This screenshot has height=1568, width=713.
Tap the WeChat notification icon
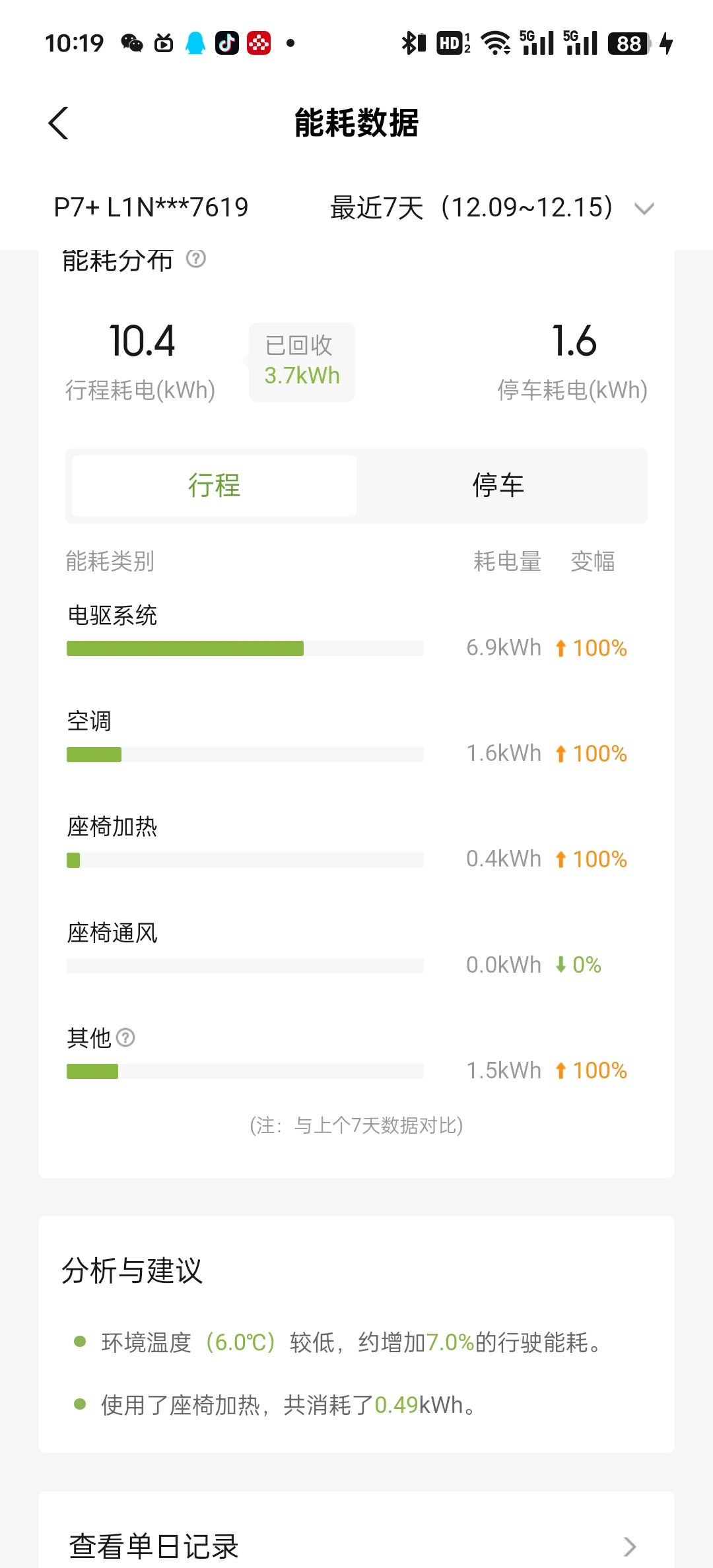point(132,44)
